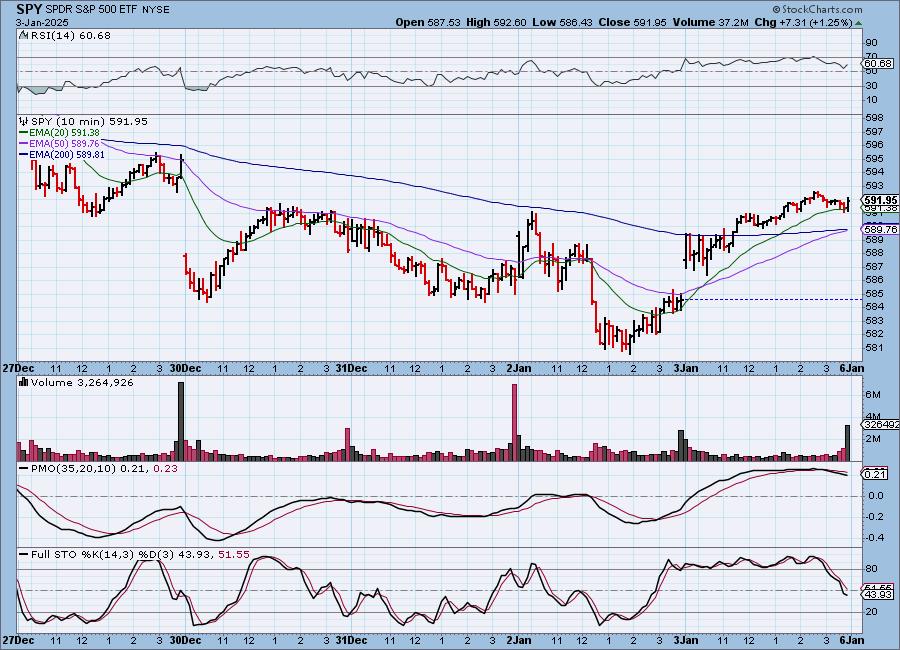
Task: Click the purple legend line of EMA(50)
Action: pos(24,144)
